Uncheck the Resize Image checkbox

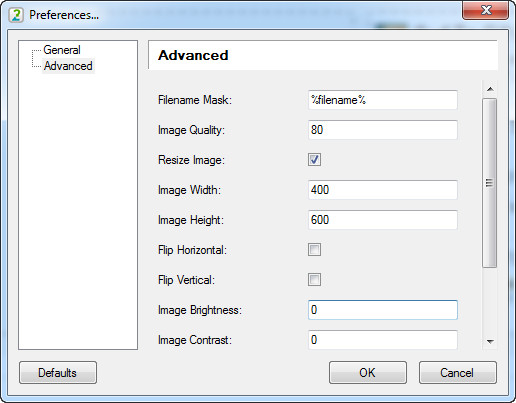(314, 160)
